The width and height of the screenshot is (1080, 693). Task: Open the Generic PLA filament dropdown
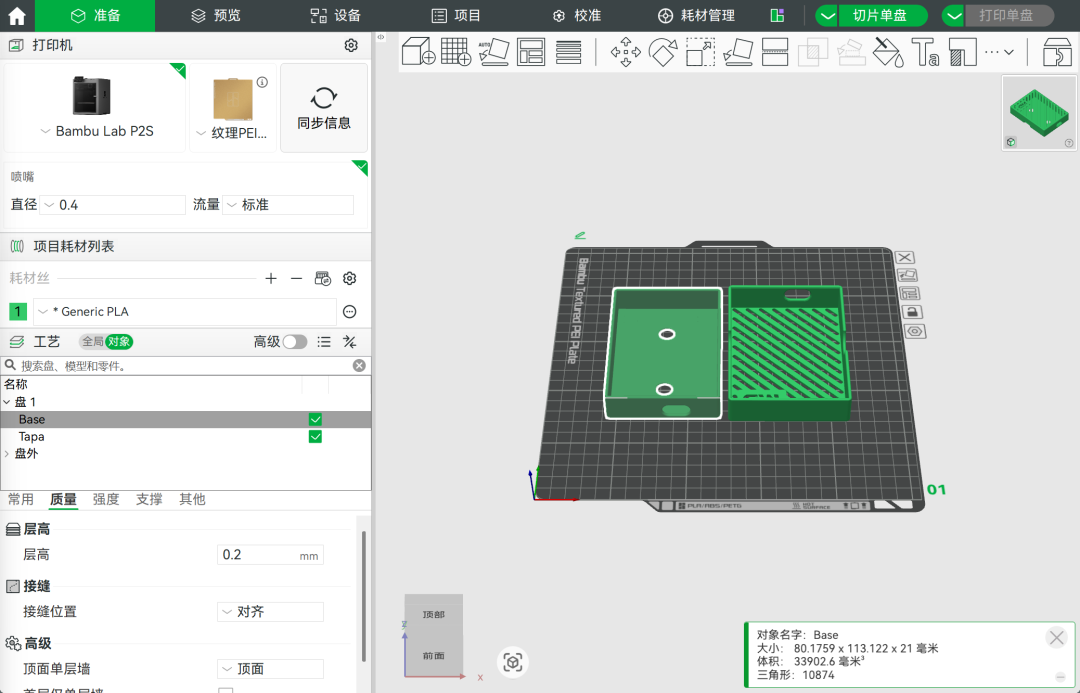(x=185, y=311)
